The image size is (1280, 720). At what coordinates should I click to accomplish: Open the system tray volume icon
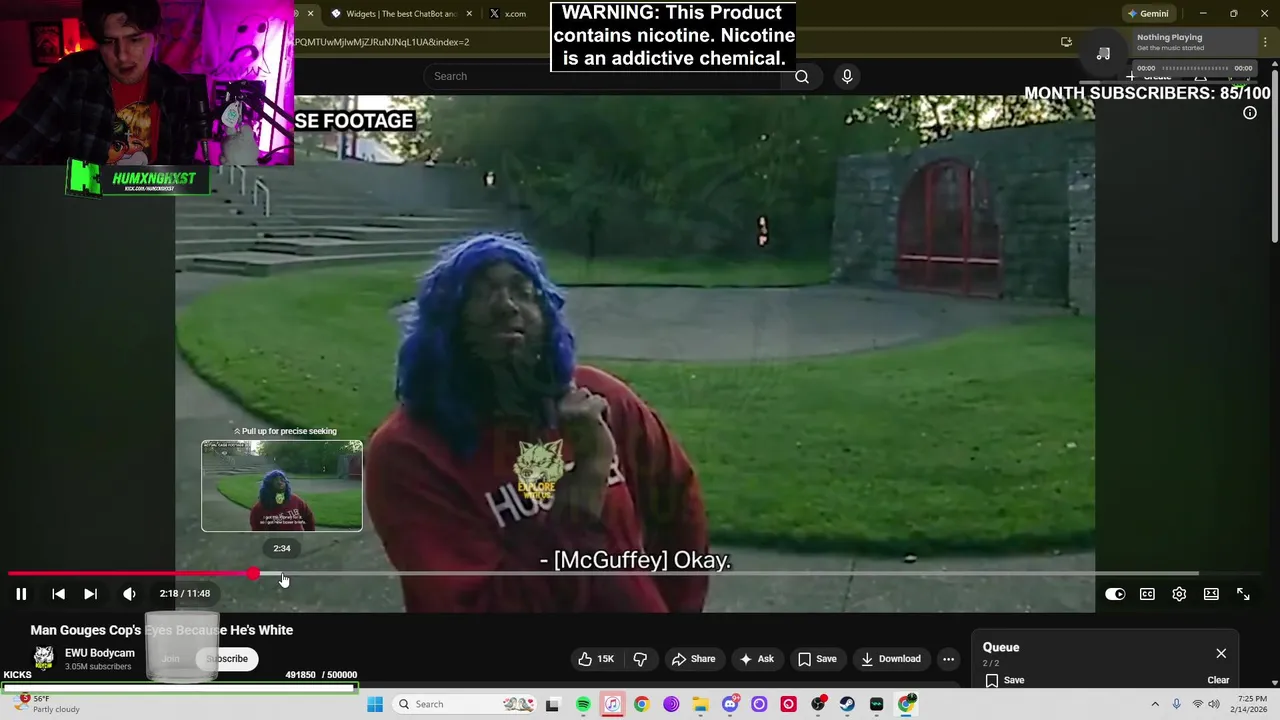[x=1213, y=704]
